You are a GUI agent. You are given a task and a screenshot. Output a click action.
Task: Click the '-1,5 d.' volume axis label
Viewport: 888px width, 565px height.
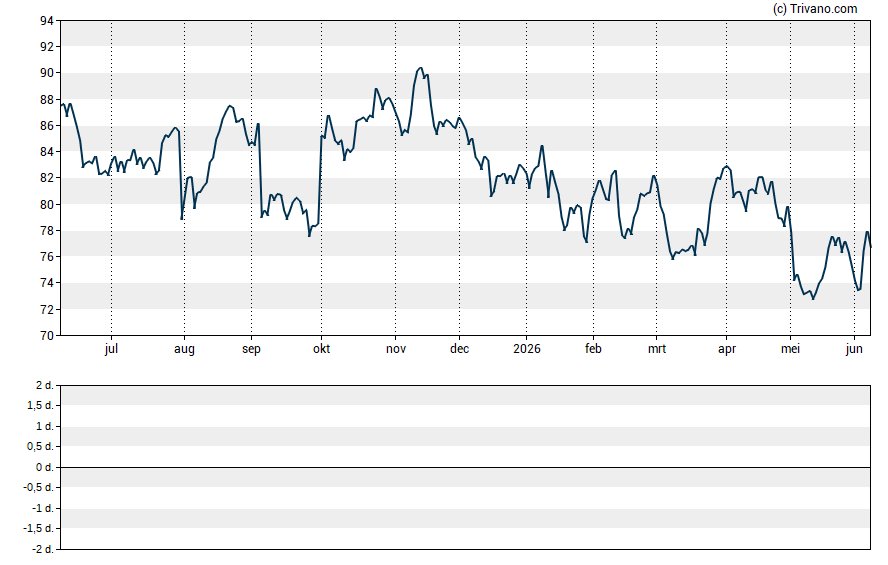point(39,529)
